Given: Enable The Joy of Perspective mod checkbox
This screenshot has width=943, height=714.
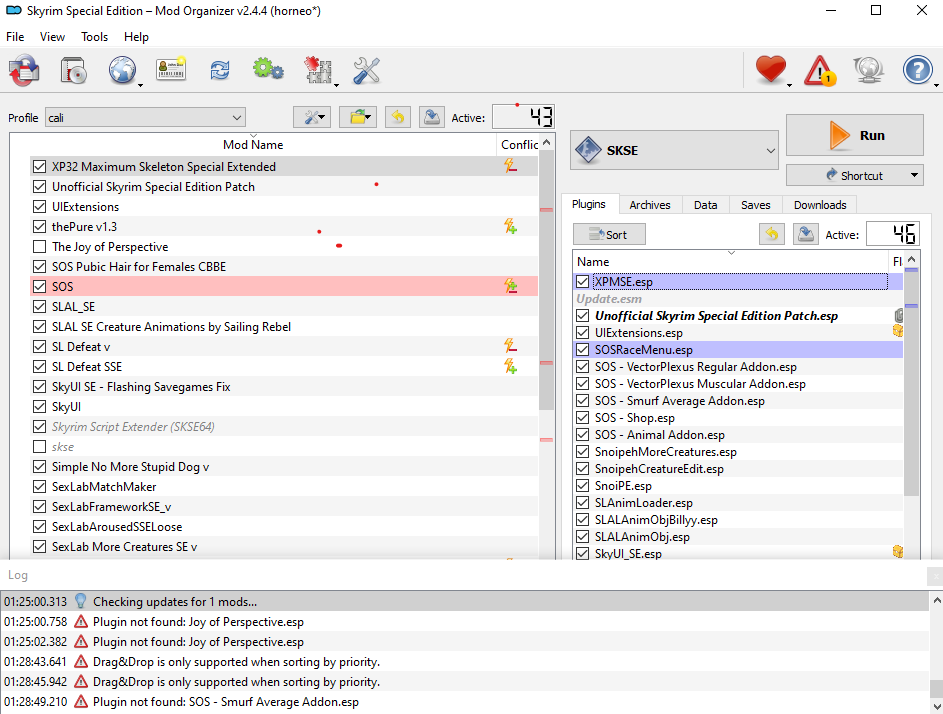Looking at the screenshot, I should pyautogui.click(x=40, y=247).
